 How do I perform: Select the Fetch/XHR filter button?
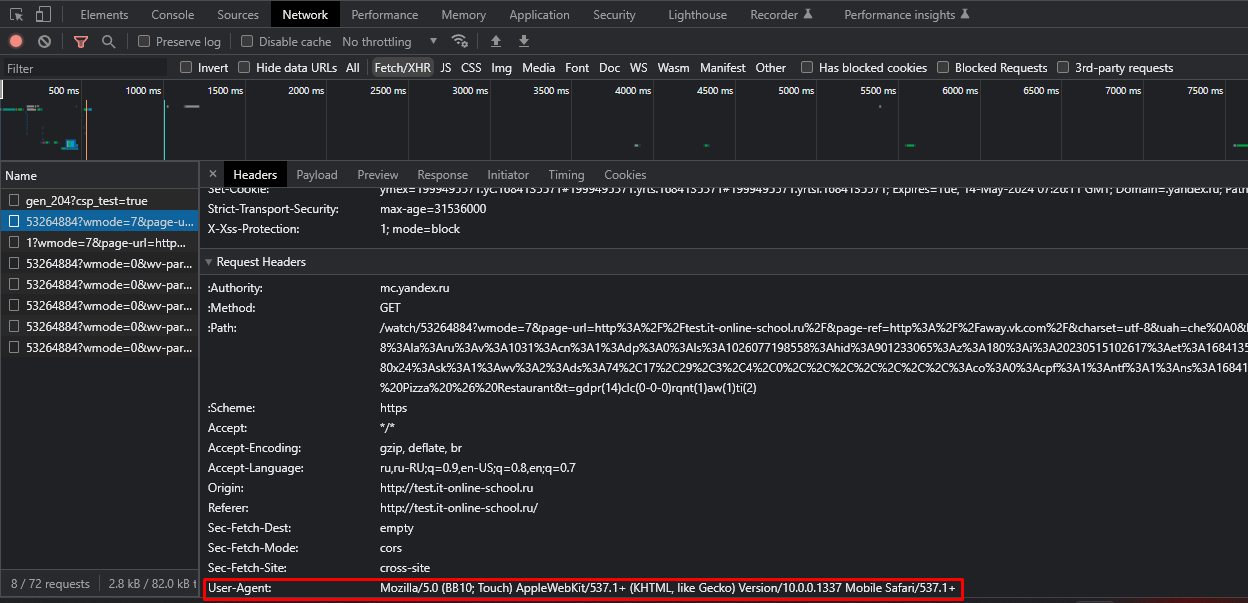pyautogui.click(x=402, y=68)
